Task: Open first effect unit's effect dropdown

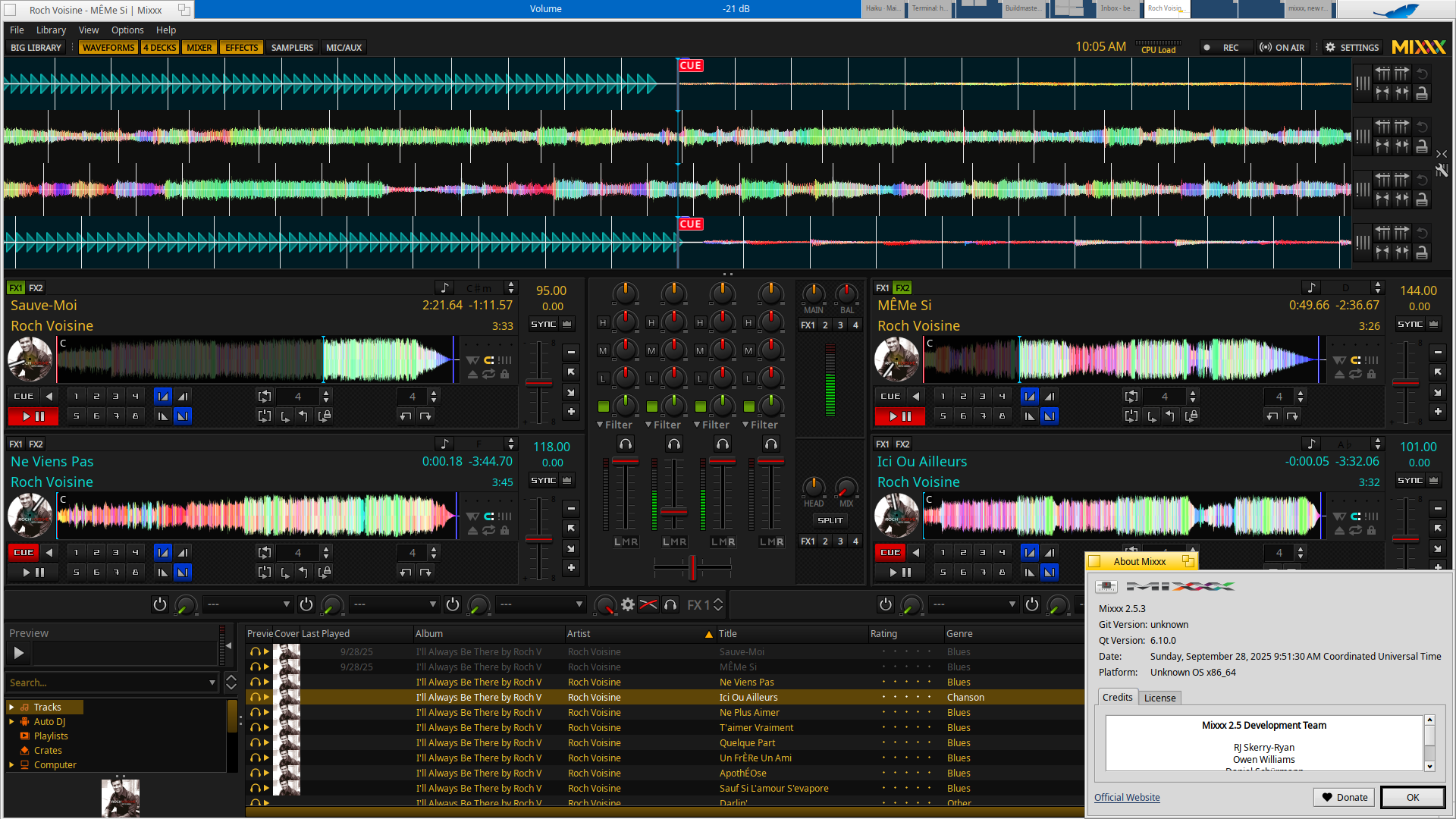Action: [x=248, y=605]
